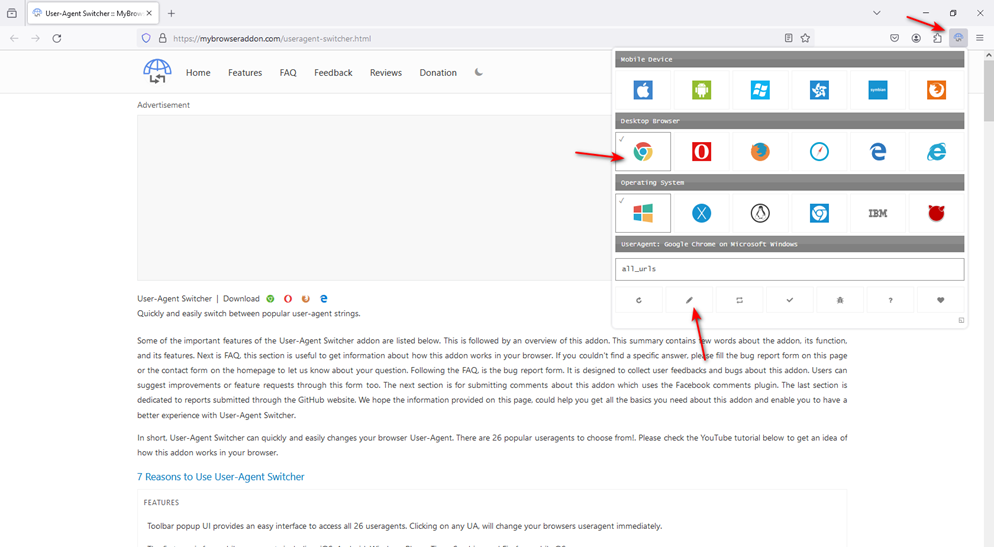Click the site umbrella logo

point(157,71)
